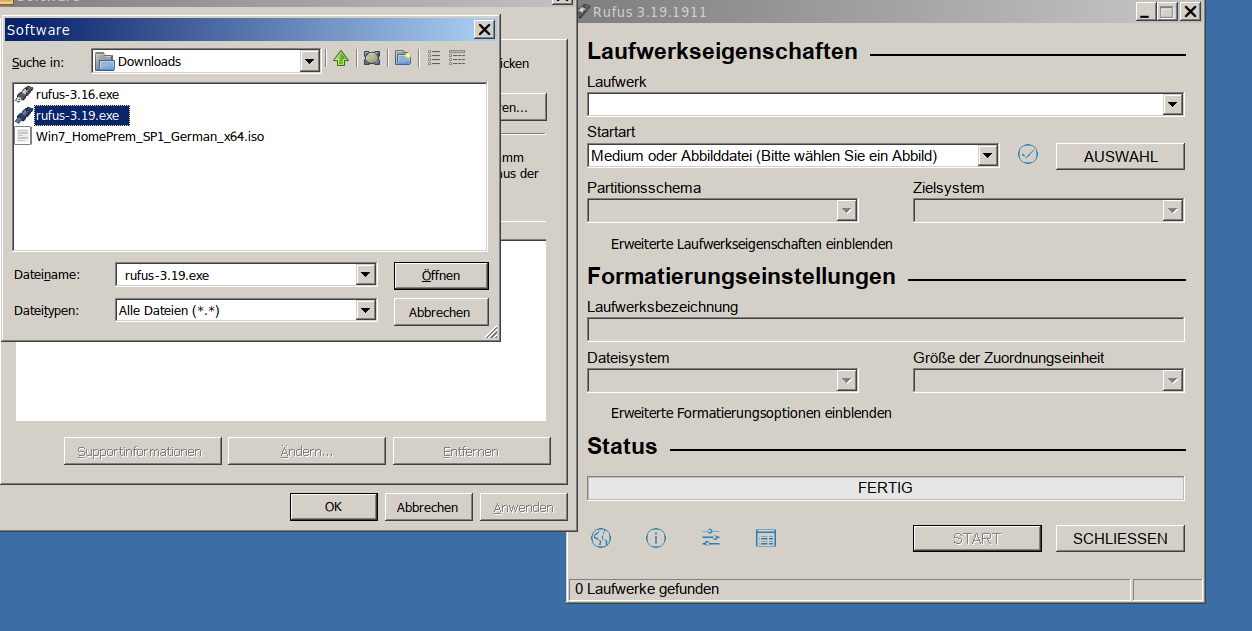Open Rufus language globe icon
This screenshot has width=1252, height=631.
[601, 538]
